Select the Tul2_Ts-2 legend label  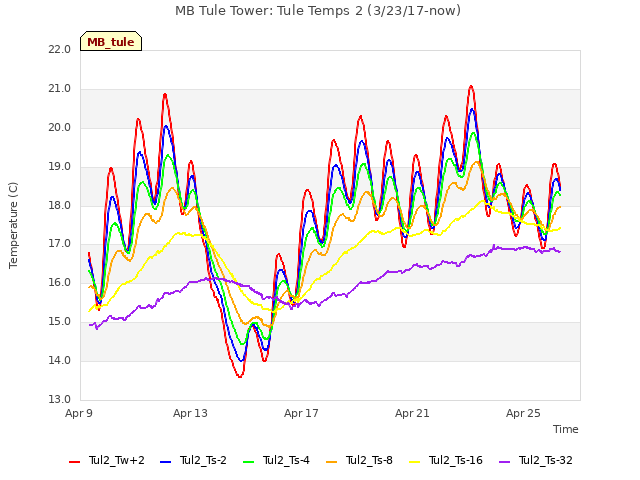click(x=203, y=460)
